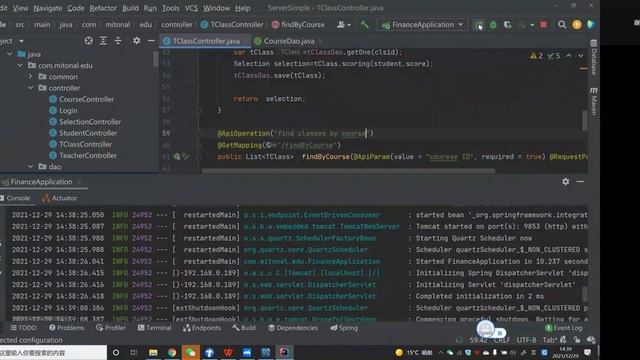Open the Spring tool window

coord(344,328)
